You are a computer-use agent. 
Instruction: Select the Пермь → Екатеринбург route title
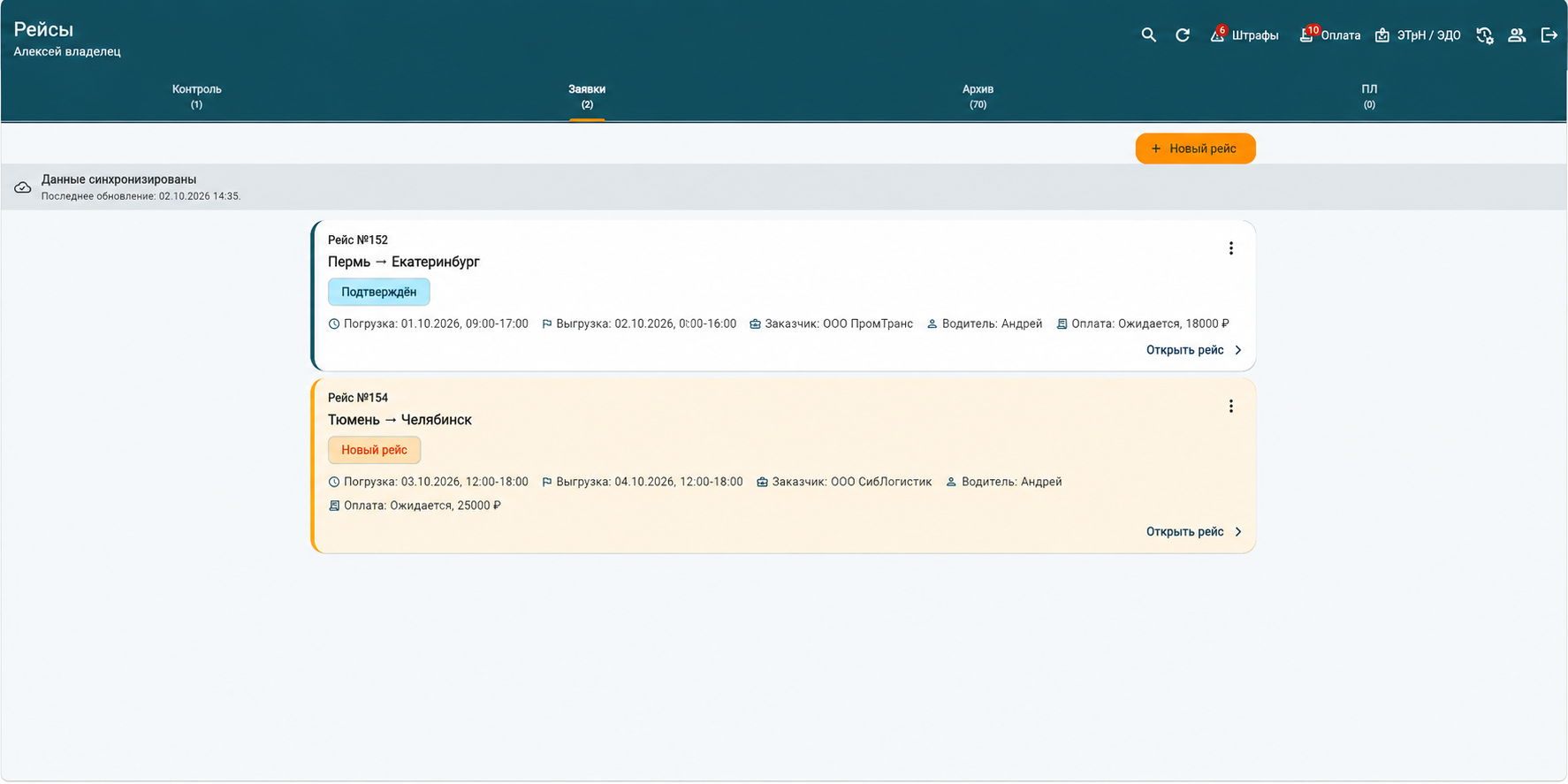(x=404, y=262)
